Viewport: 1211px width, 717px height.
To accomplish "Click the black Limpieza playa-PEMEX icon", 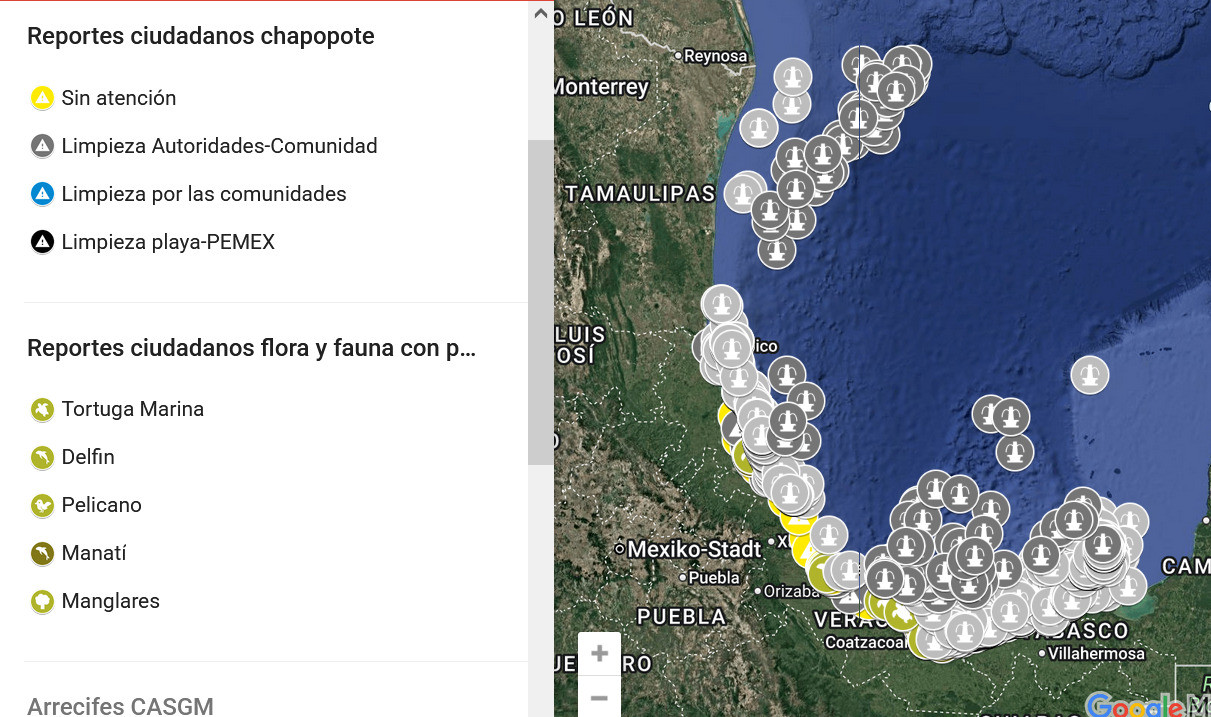I will click(x=42, y=242).
